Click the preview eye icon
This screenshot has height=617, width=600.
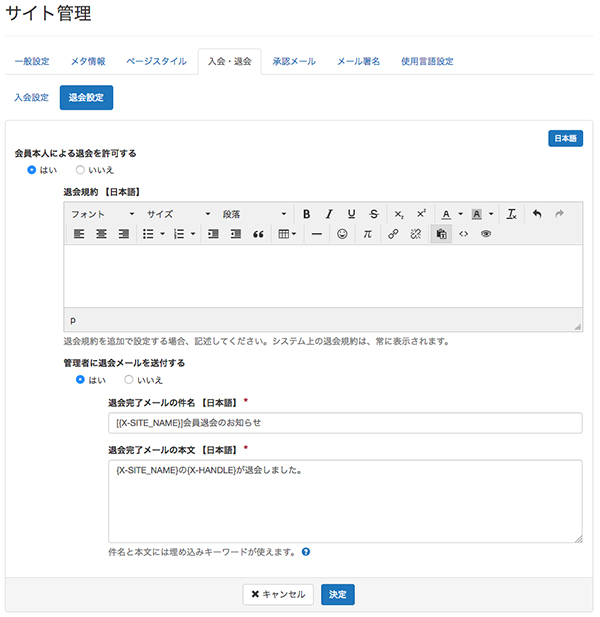[x=486, y=234]
